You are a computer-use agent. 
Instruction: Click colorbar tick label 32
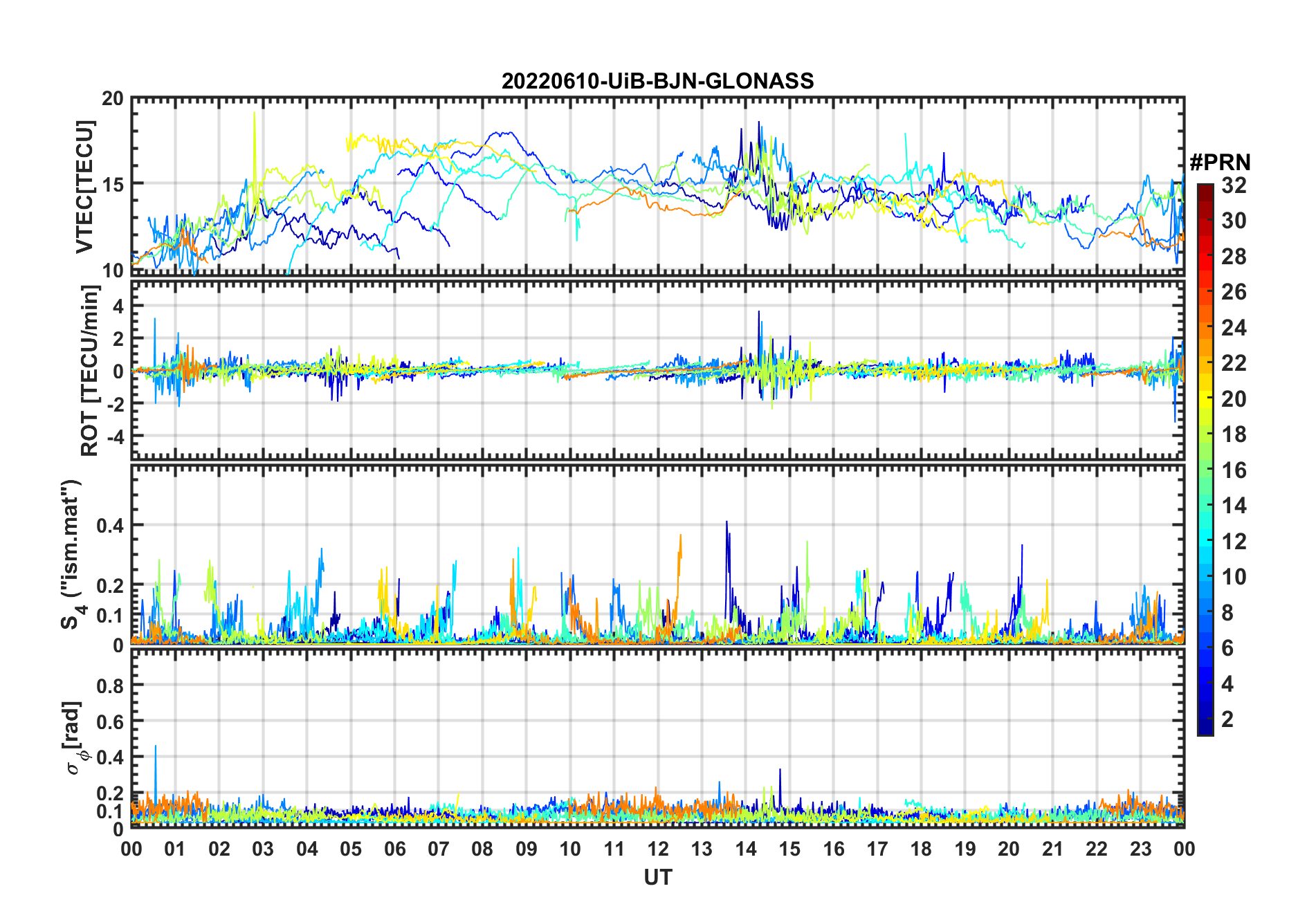coord(1234,185)
